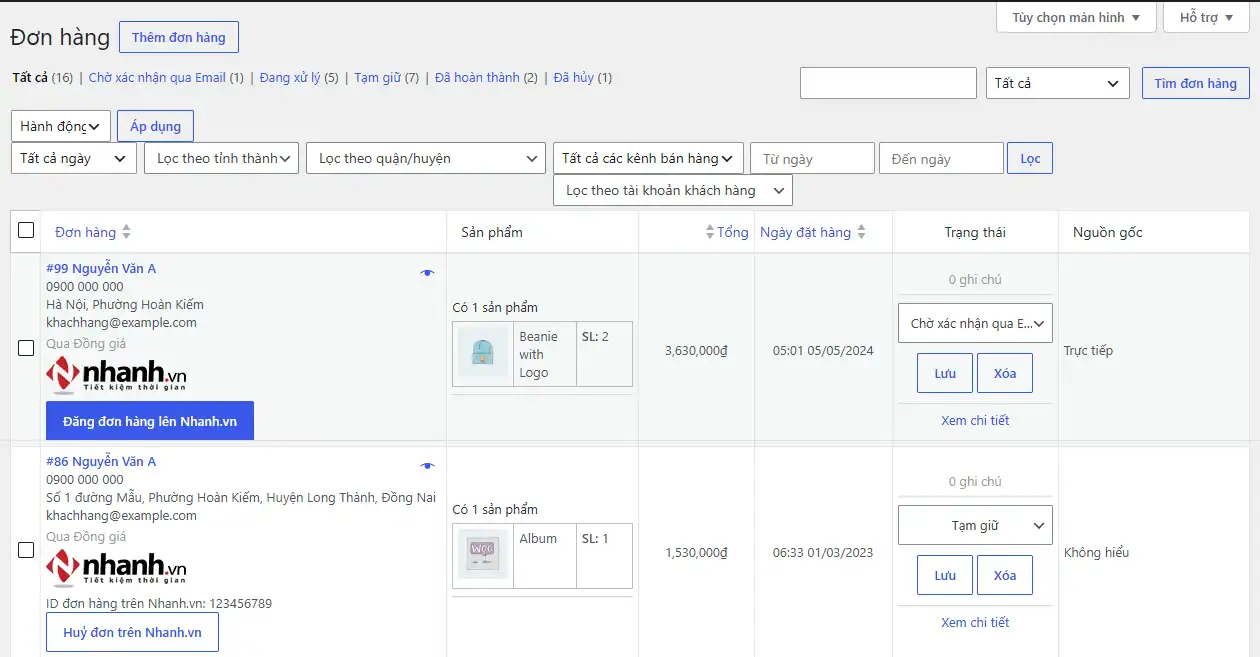Image resolution: width=1260 pixels, height=657 pixels.
Task: Click the Từ ngày date field
Action: click(812, 158)
